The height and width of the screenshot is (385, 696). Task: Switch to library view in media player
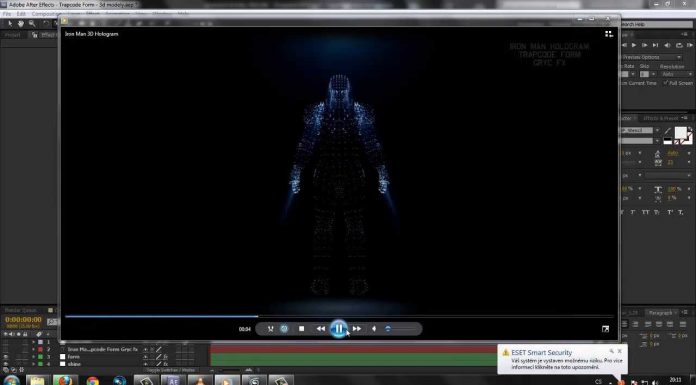609,34
